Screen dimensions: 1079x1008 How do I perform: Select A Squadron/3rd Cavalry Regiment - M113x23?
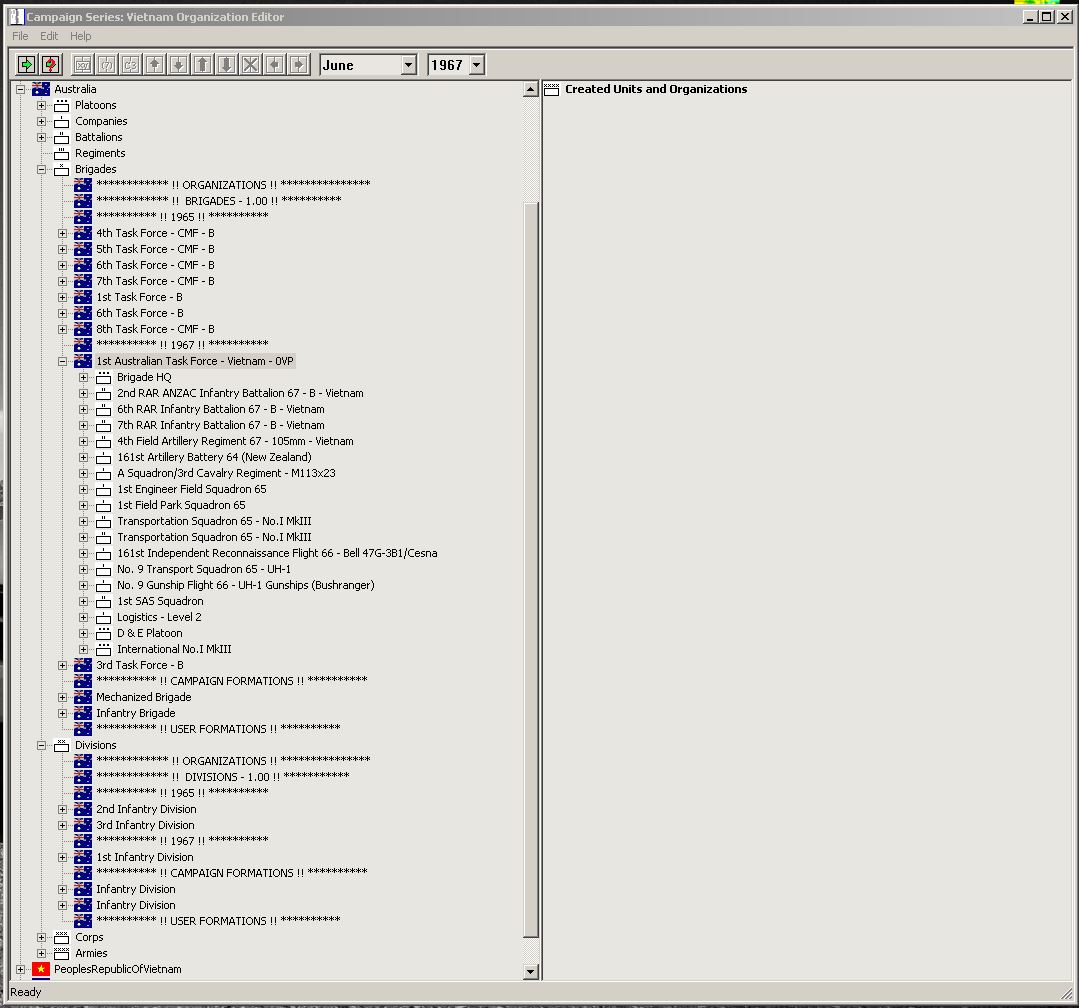[226, 473]
